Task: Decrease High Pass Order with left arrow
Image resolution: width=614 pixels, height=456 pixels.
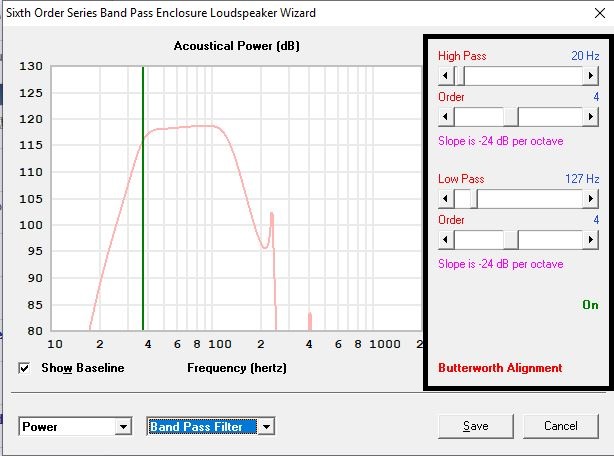Action: pyautogui.click(x=446, y=117)
